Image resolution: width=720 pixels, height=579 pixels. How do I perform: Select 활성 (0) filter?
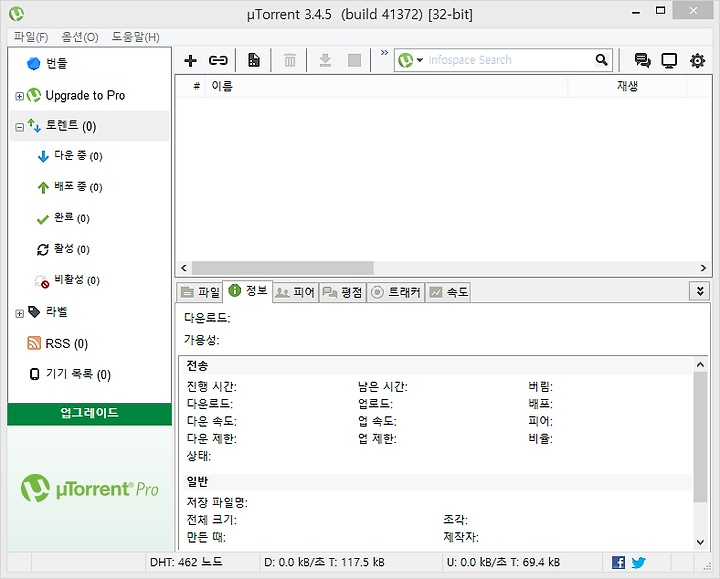[x=72, y=249]
